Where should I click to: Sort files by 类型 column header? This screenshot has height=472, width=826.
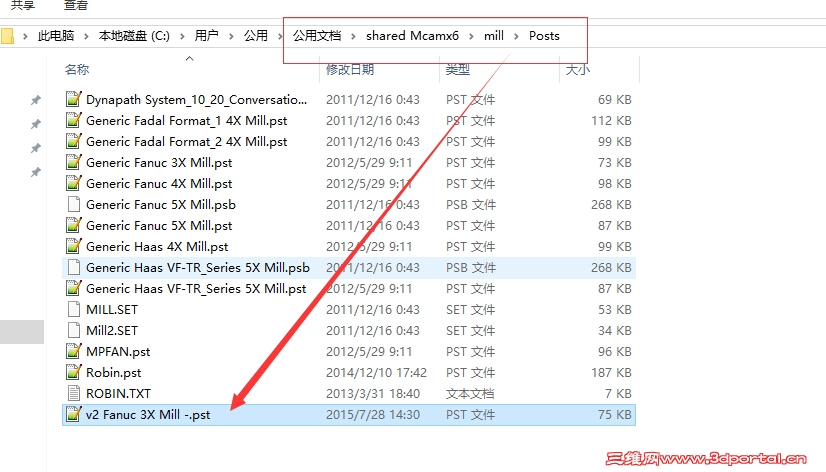coord(458,69)
